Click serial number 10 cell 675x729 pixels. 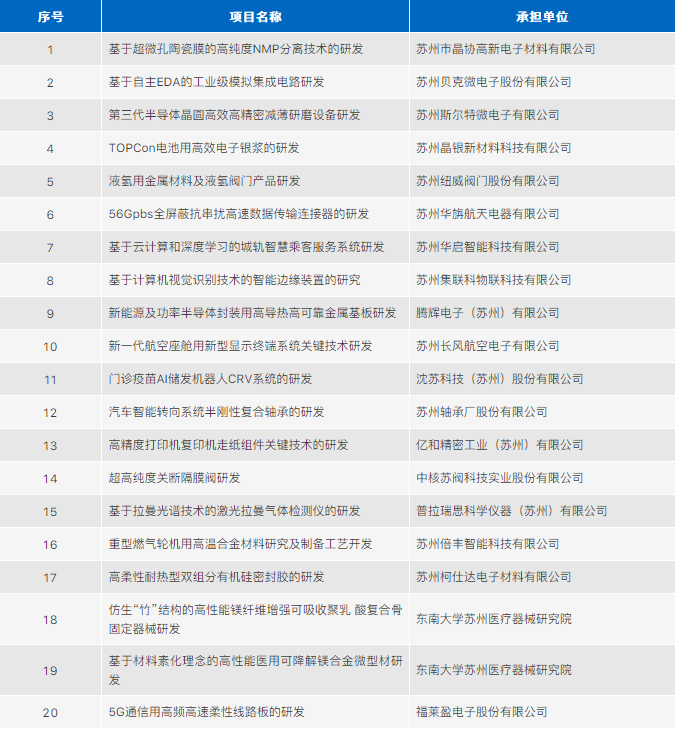50,346
